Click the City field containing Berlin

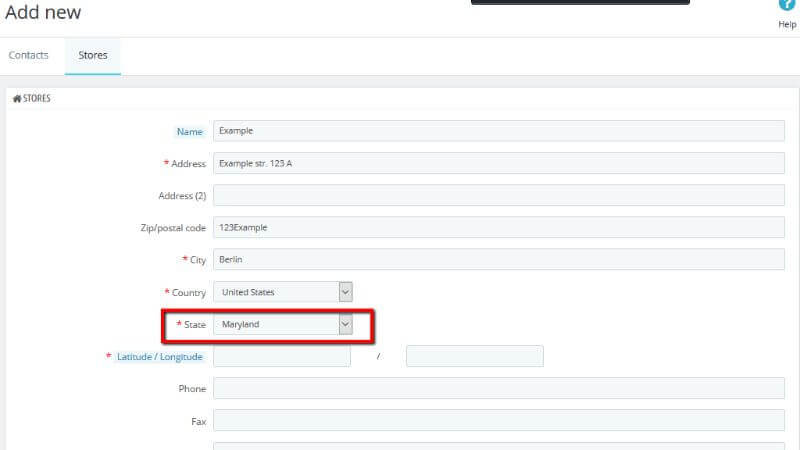tap(498, 260)
